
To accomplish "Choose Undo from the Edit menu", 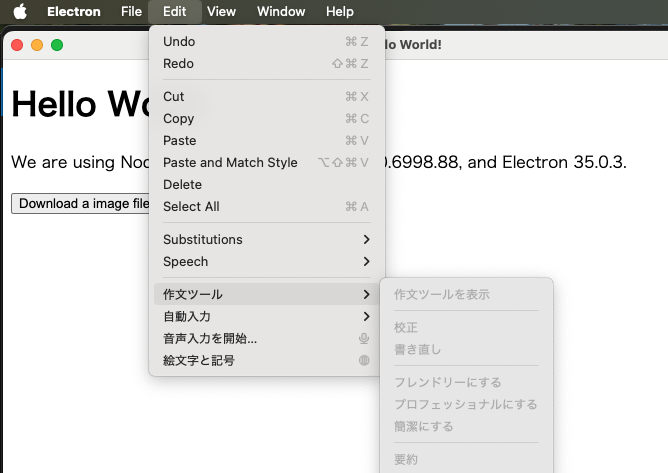I will (267, 41).
